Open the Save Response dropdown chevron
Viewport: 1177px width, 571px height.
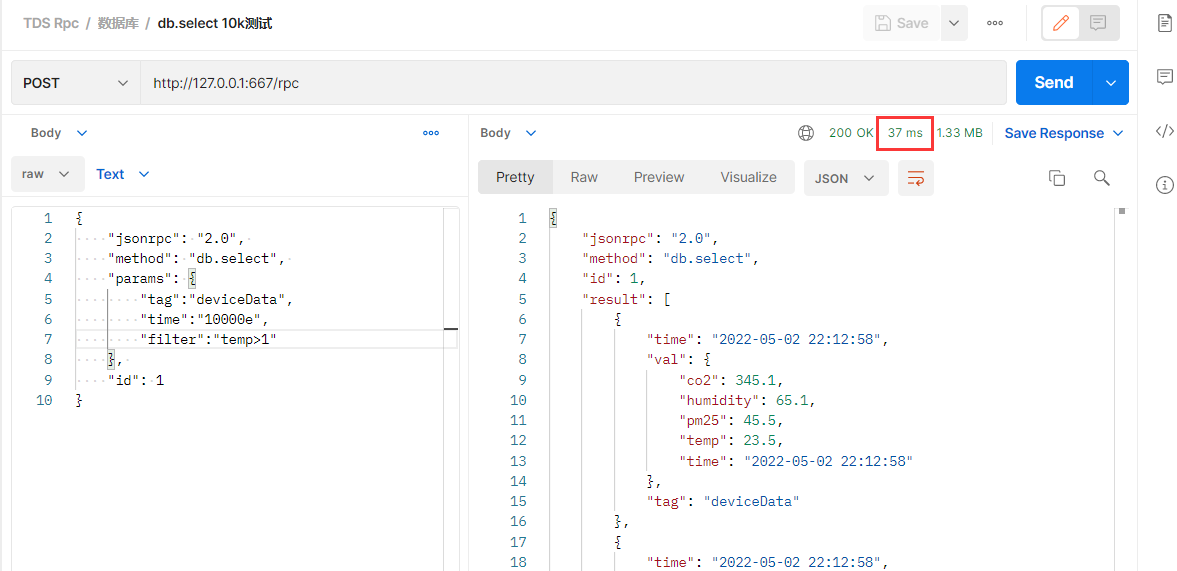[x=1118, y=133]
